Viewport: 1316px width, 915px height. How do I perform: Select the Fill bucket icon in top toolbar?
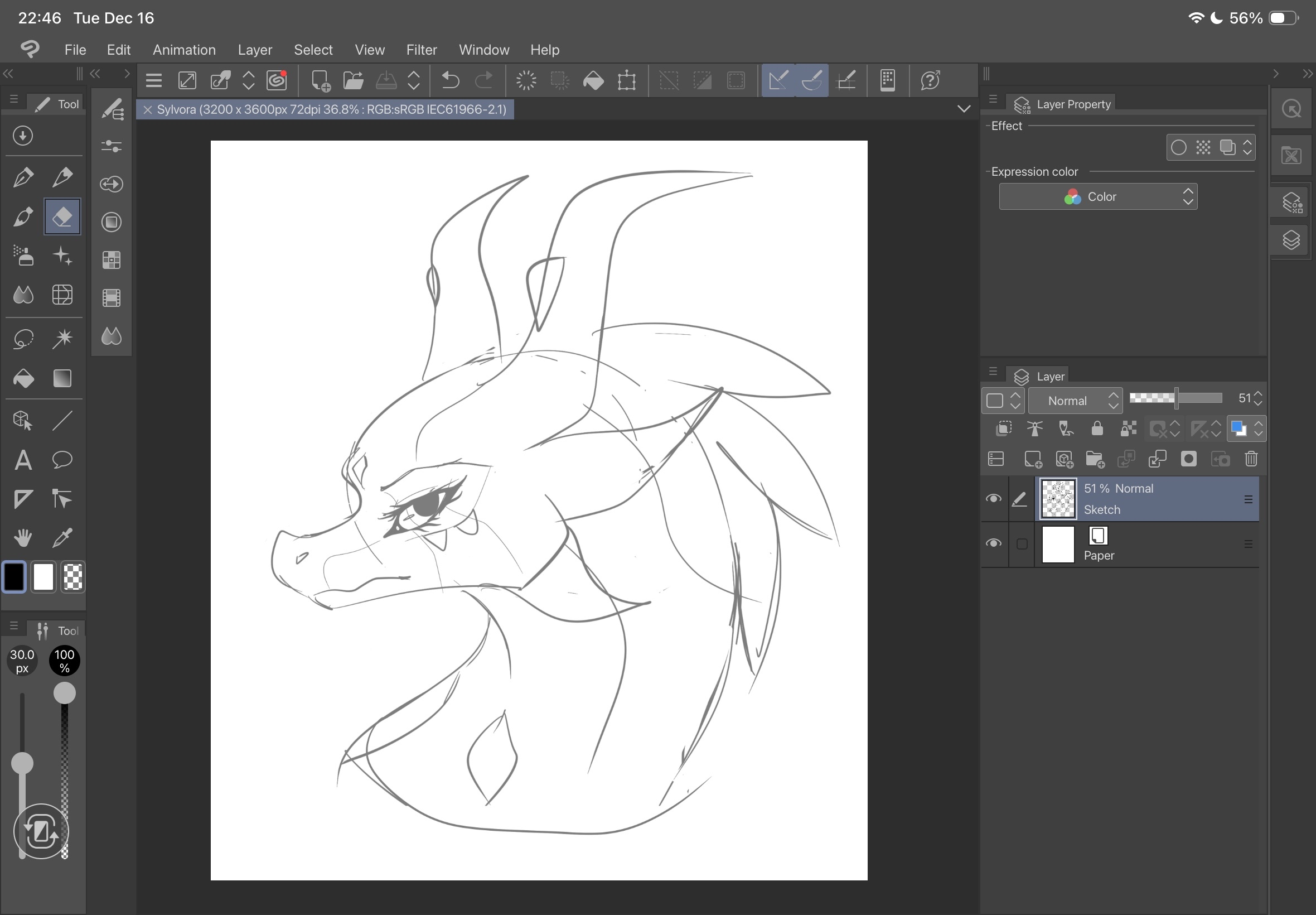click(x=593, y=80)
